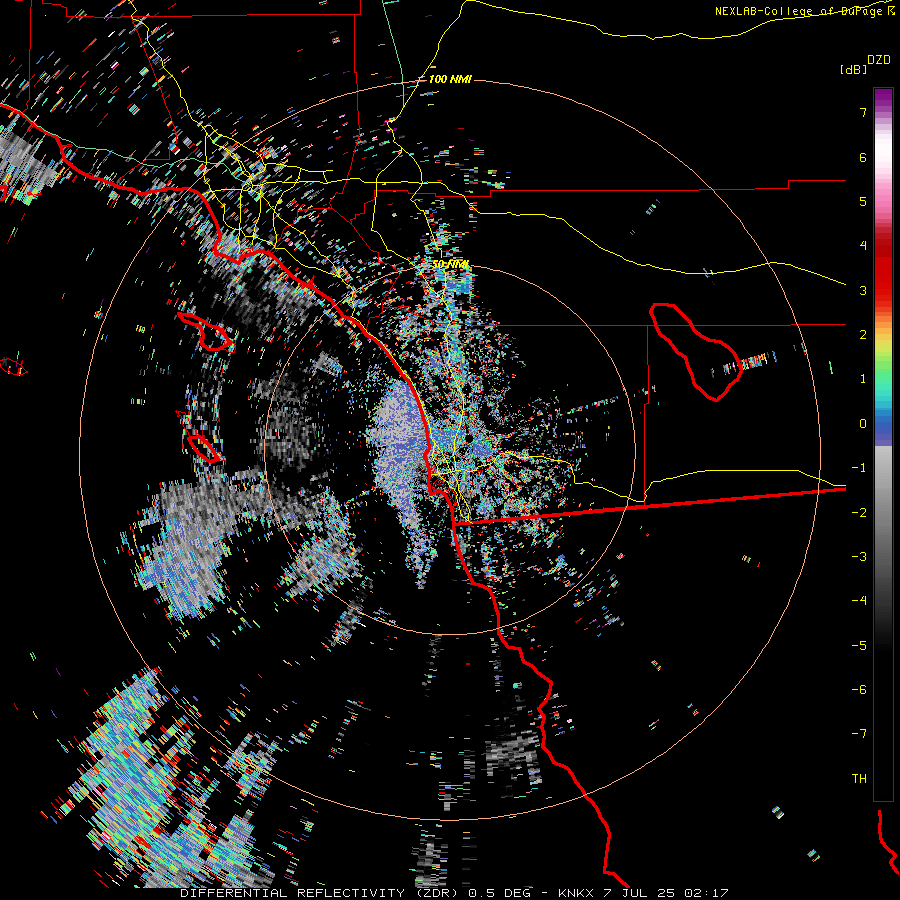Pick the red 3 dB color band

pos(883,290)
